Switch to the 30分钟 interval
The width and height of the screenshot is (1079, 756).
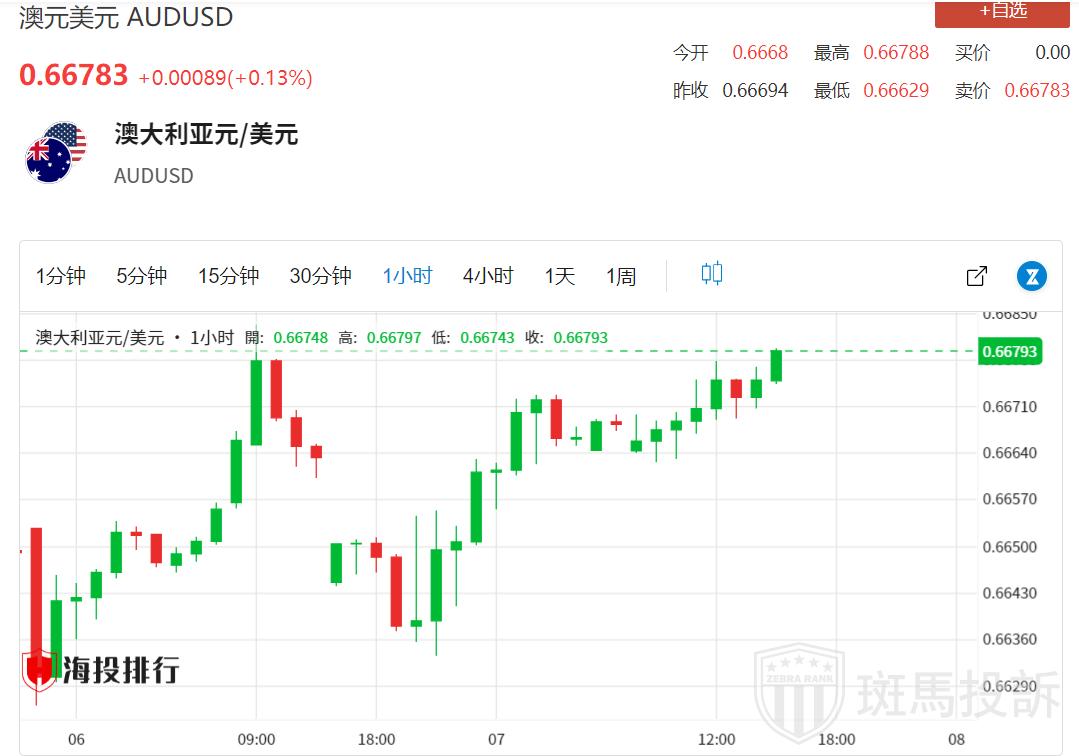320,276
